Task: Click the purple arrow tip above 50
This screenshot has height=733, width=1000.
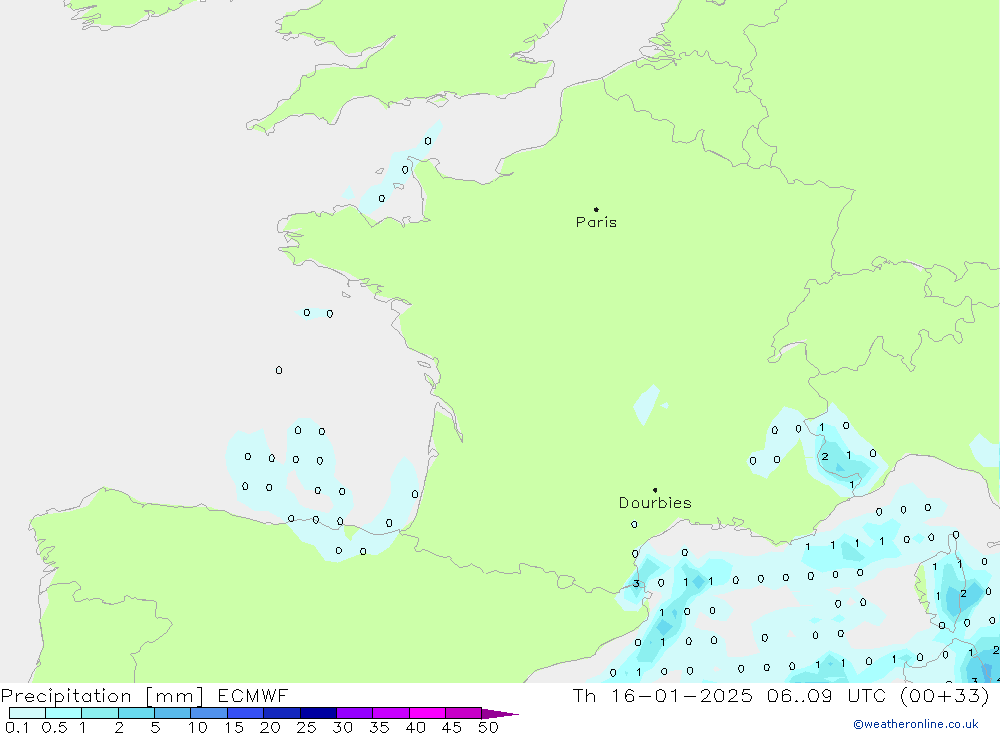Action: point(500,714)
